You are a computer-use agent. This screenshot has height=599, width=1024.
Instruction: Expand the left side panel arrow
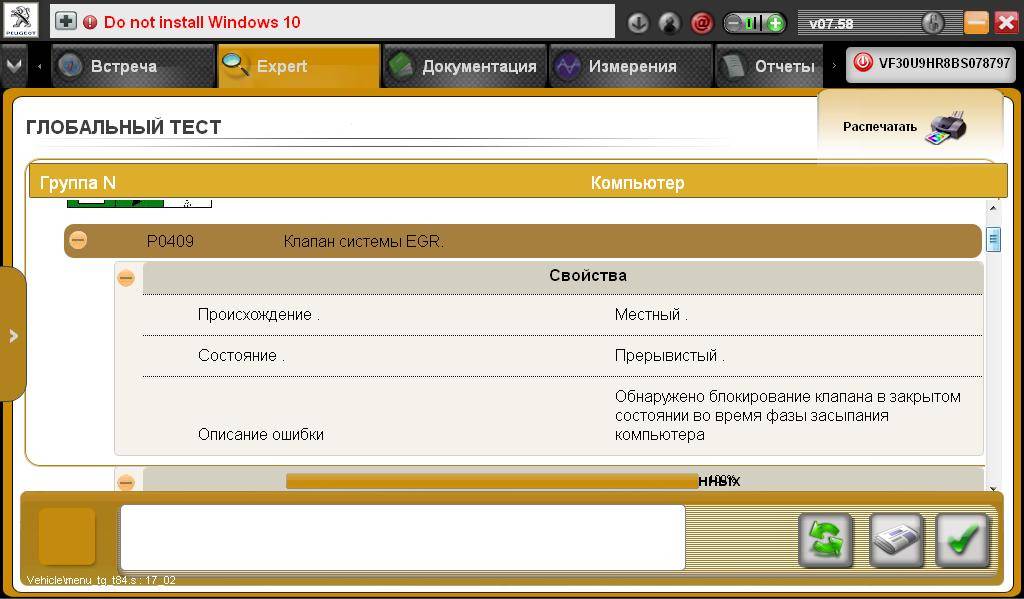[x=13, y=336]
